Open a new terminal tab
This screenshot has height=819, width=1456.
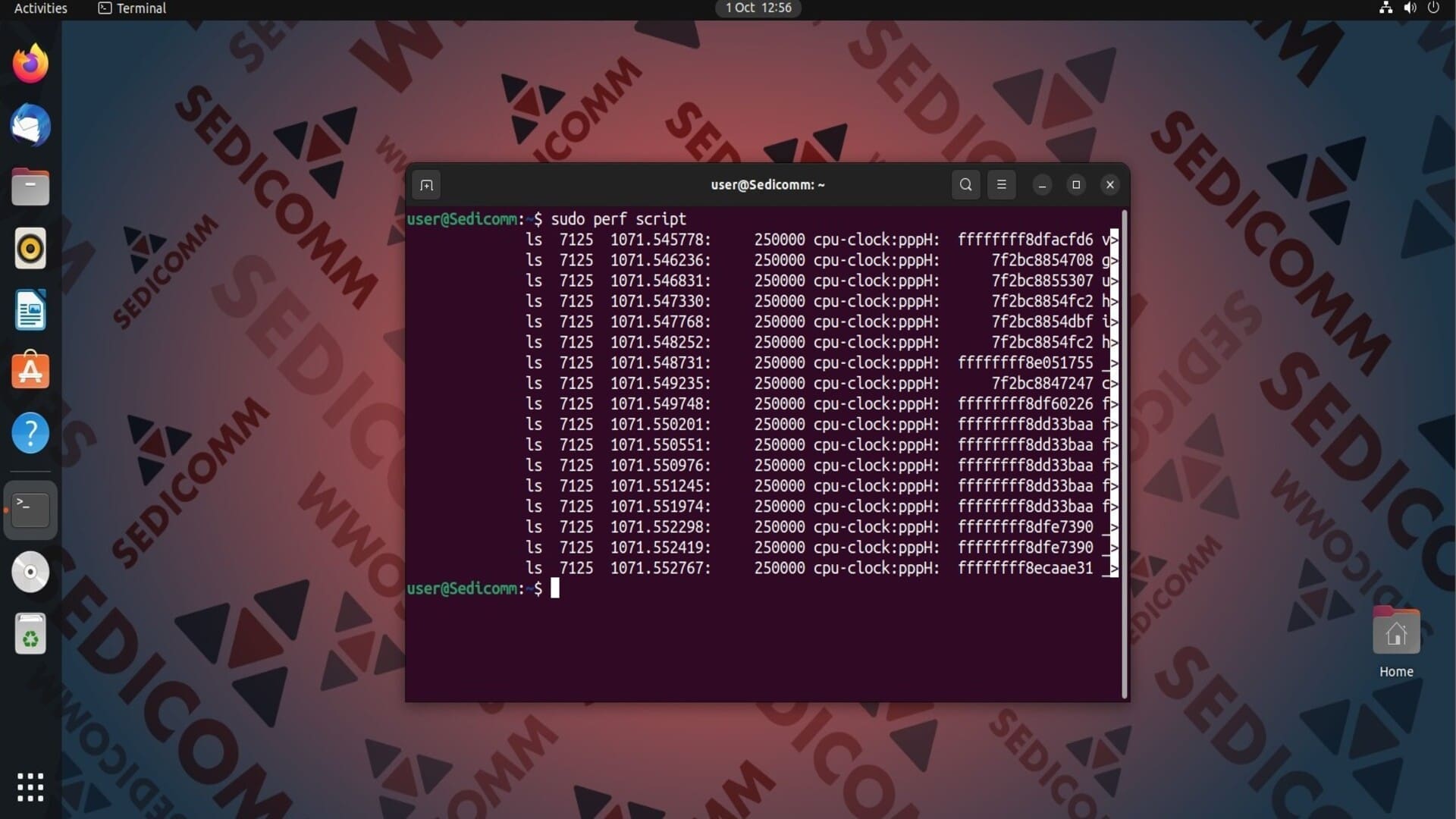(x=426, y=185)
